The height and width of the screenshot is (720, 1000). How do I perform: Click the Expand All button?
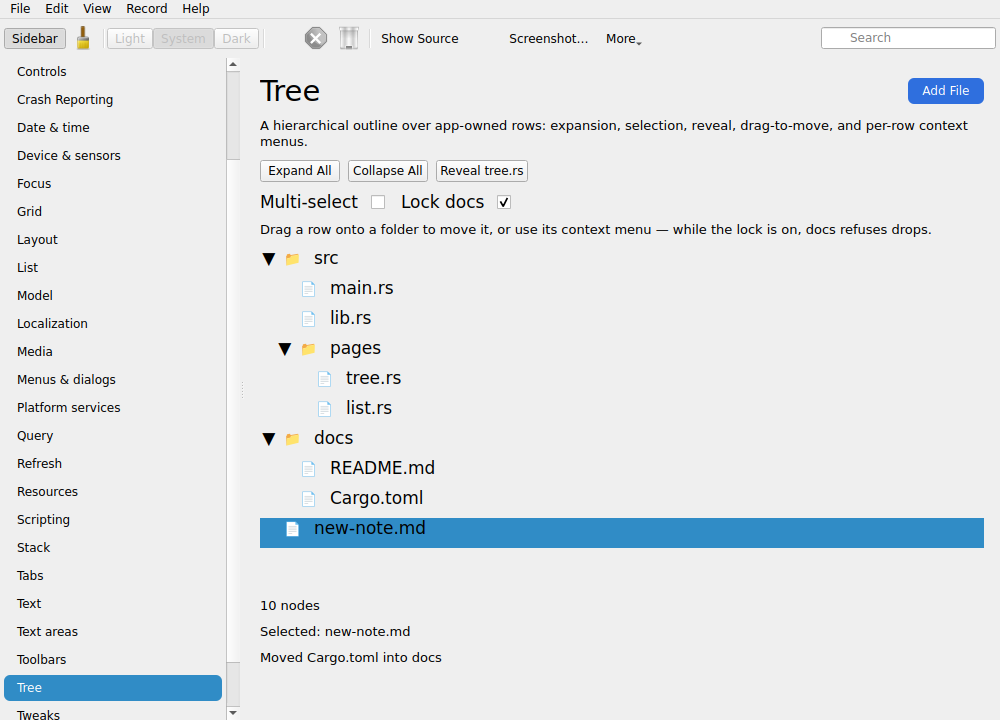pos(300,171)
